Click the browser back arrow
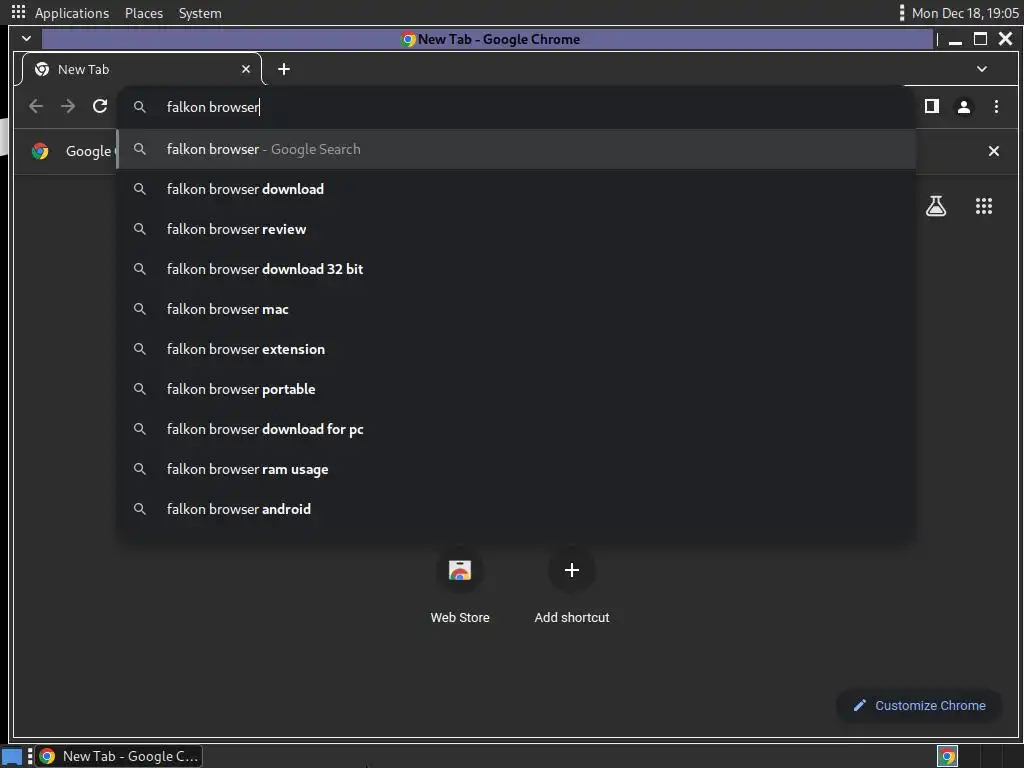1024x768 pixels. (x=36, y=106)
